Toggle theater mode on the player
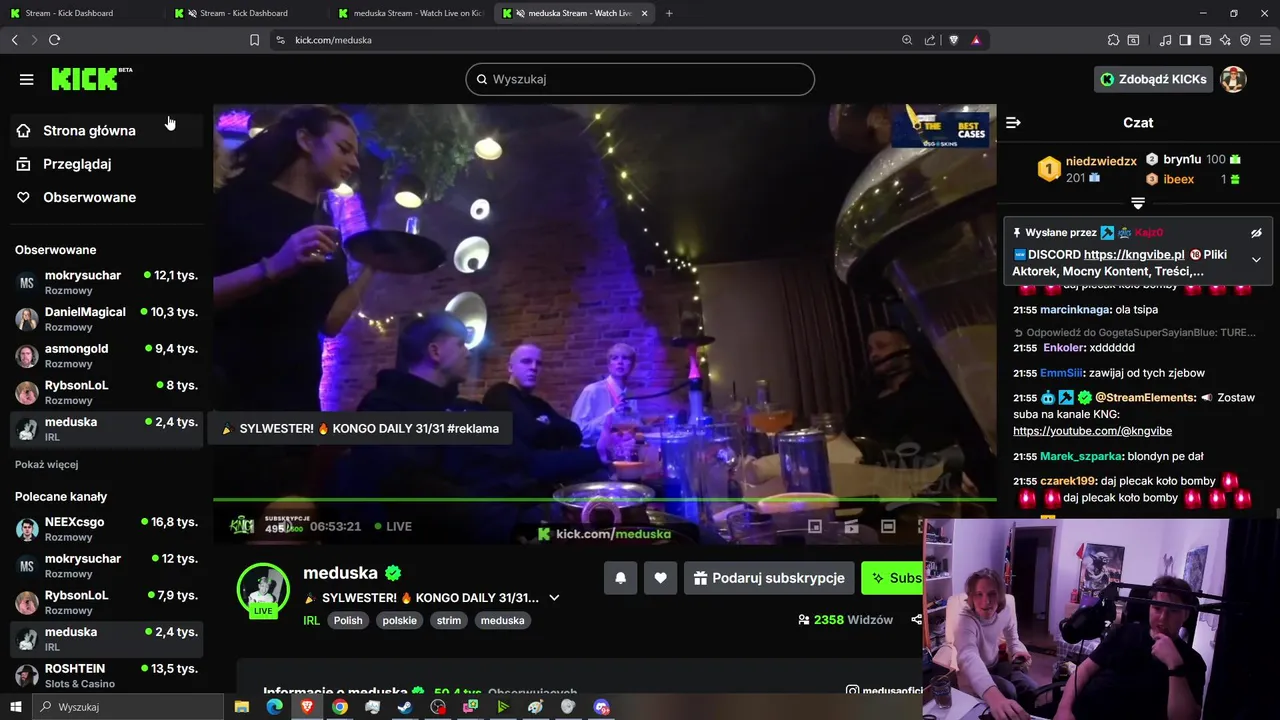Viewport: 1280px width, 720px height. (x=888, y=526)
